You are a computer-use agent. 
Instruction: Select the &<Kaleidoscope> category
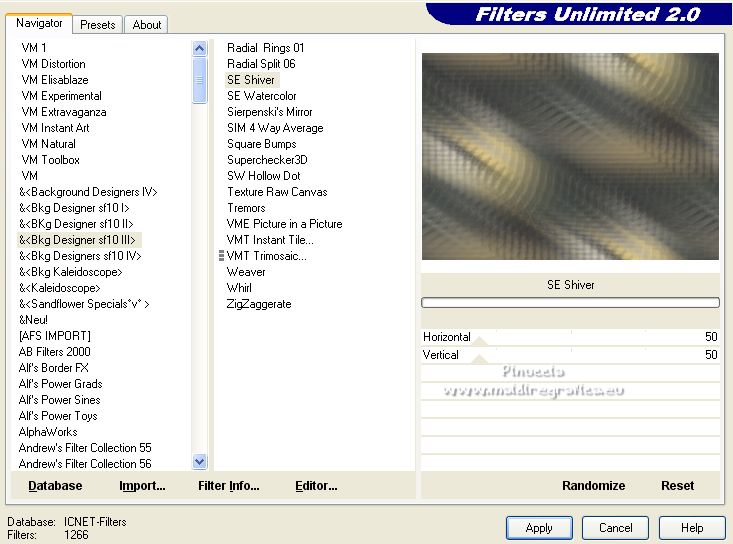tap(59, 288)
